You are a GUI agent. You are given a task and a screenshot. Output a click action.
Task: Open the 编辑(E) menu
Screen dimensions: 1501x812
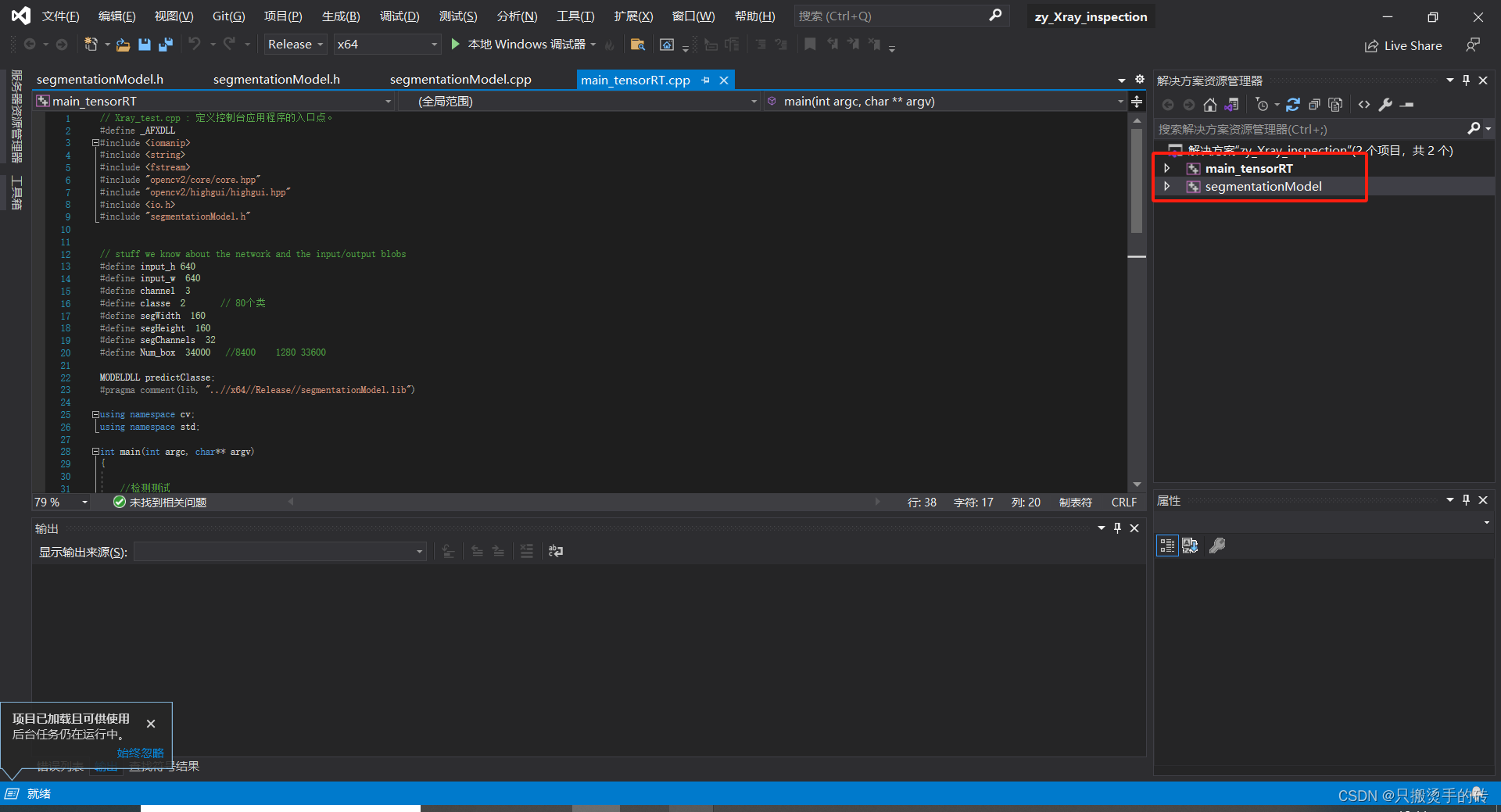[x=116, y=16]
